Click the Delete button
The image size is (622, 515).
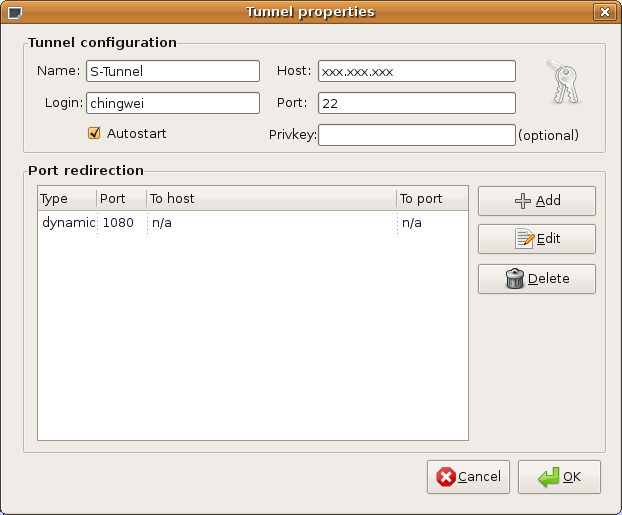(537, 279)
